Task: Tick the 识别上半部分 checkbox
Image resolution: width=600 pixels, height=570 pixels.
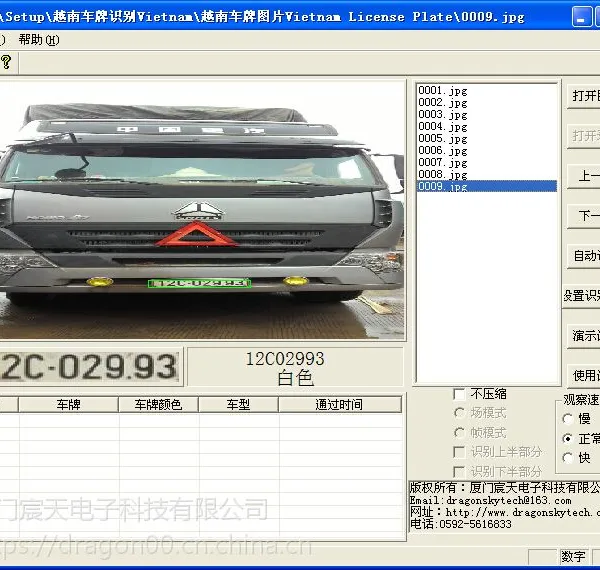Action: tap(459, 452)
